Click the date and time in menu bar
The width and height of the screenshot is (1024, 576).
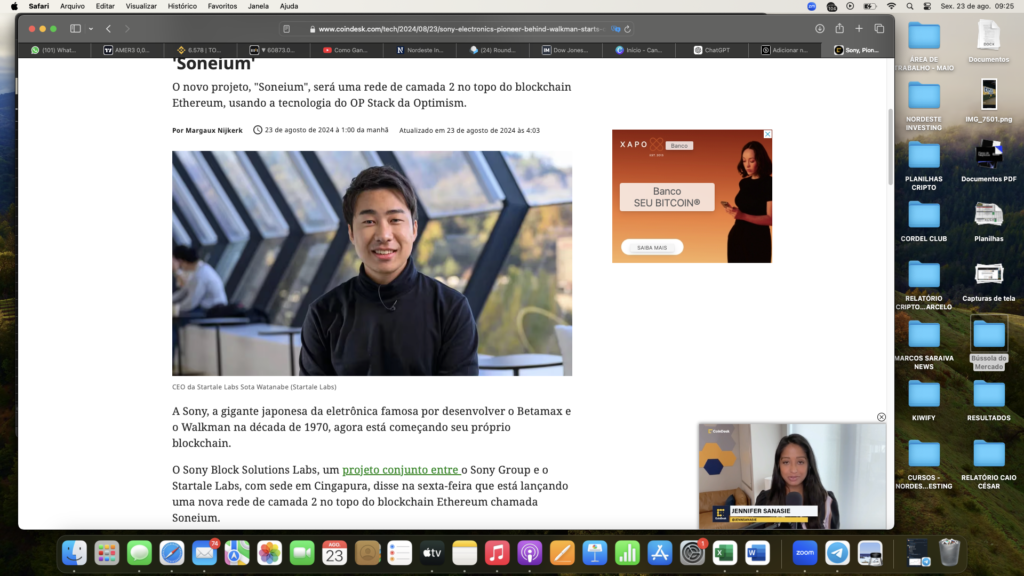(977, 6)
